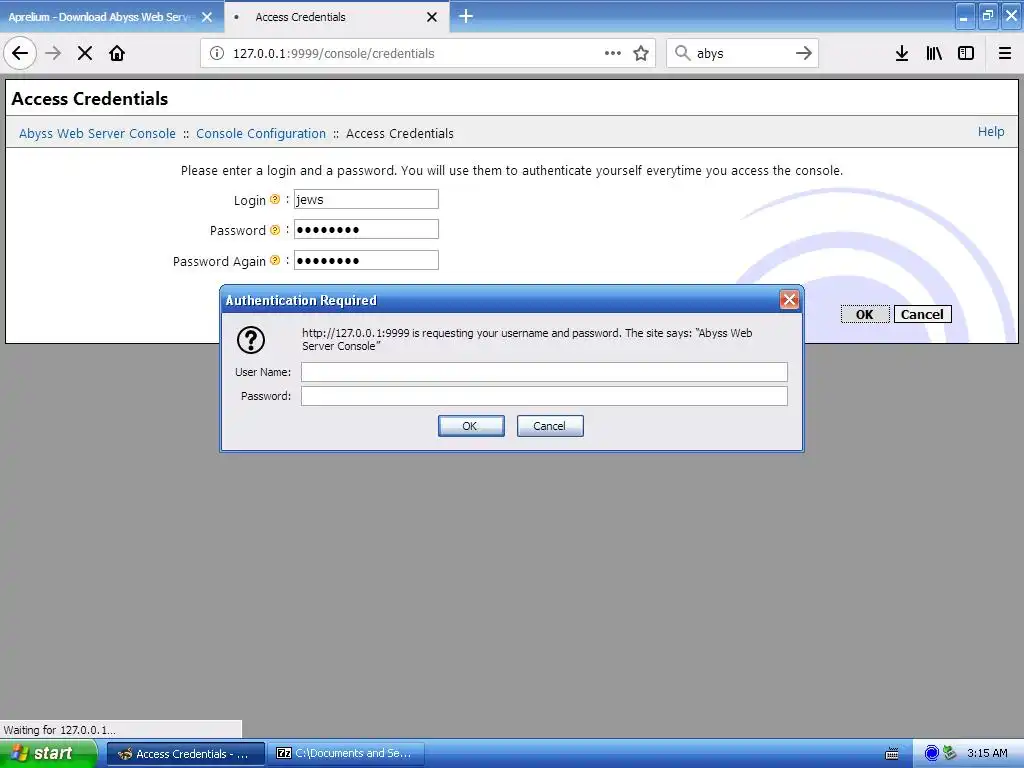Click the Access Credentials page heading

point(89,99)
